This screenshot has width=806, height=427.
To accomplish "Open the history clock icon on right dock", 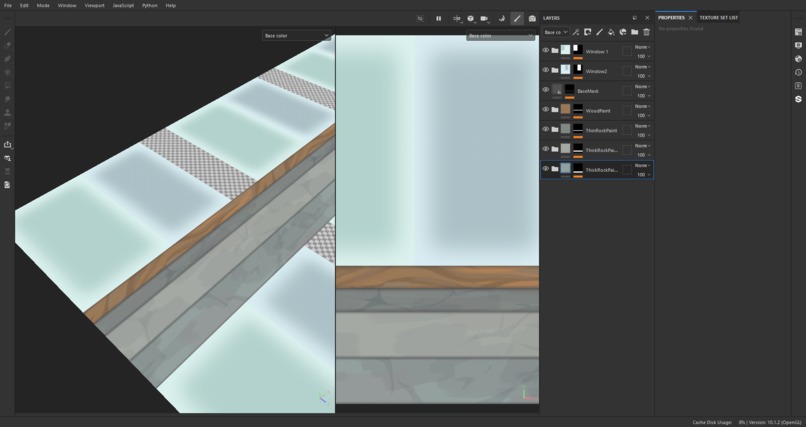I will [798, 72].
